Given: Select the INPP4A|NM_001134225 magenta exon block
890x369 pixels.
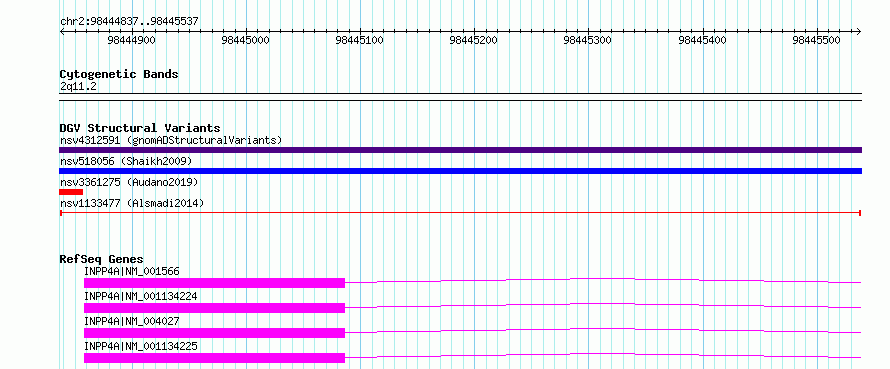Looking at the screenshot, I should (215, 358).
